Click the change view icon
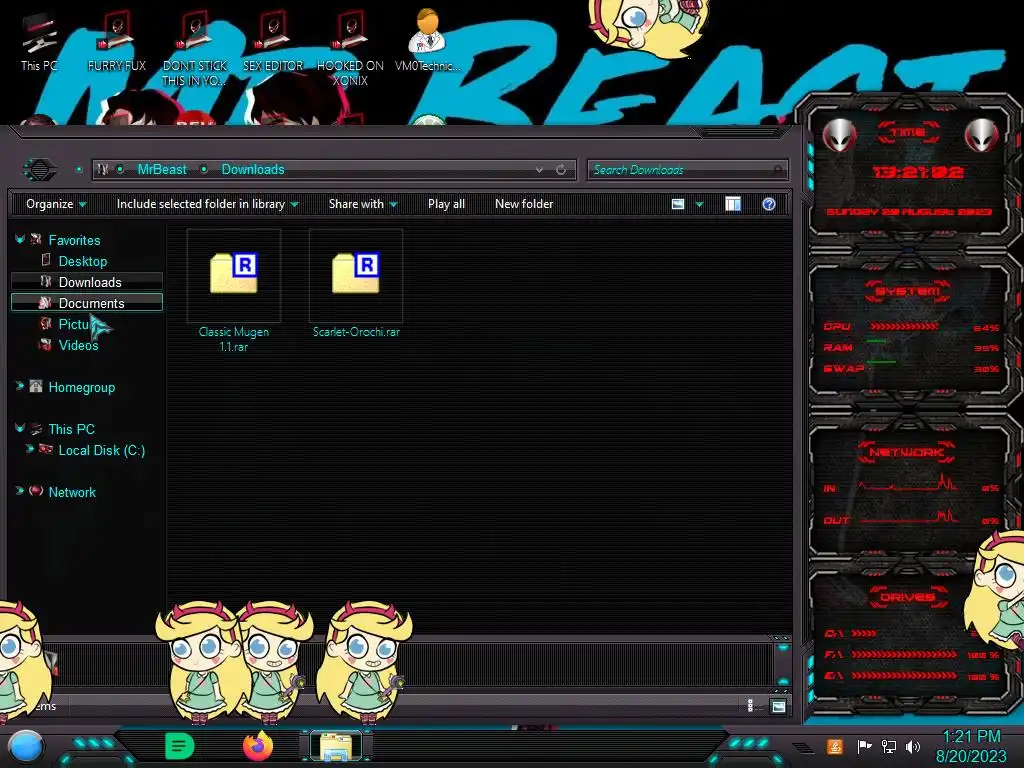 (x=678, y=204)
